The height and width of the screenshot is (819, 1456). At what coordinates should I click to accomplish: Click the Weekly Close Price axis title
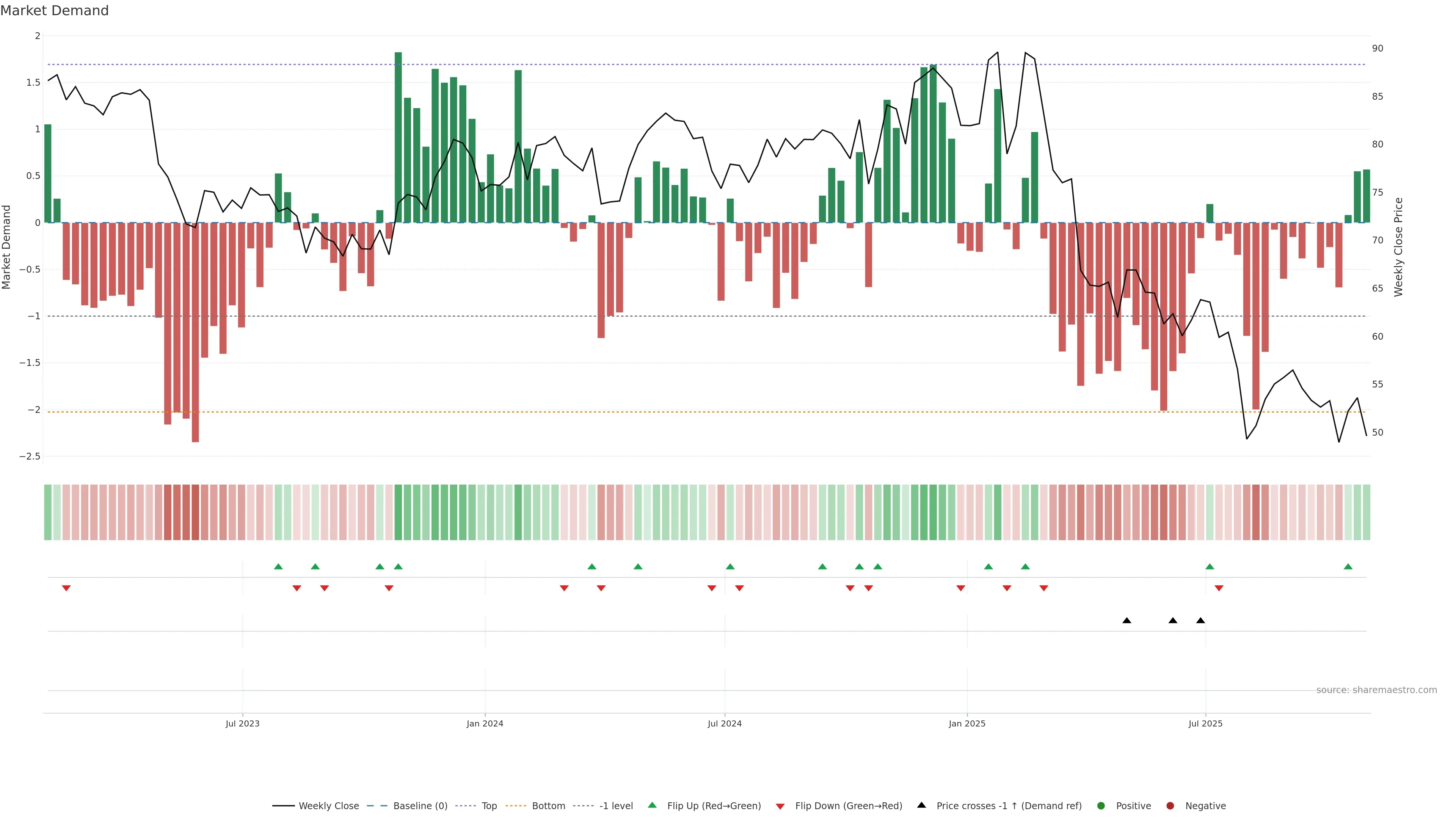pyautogui.click(x=1398, y=247)
